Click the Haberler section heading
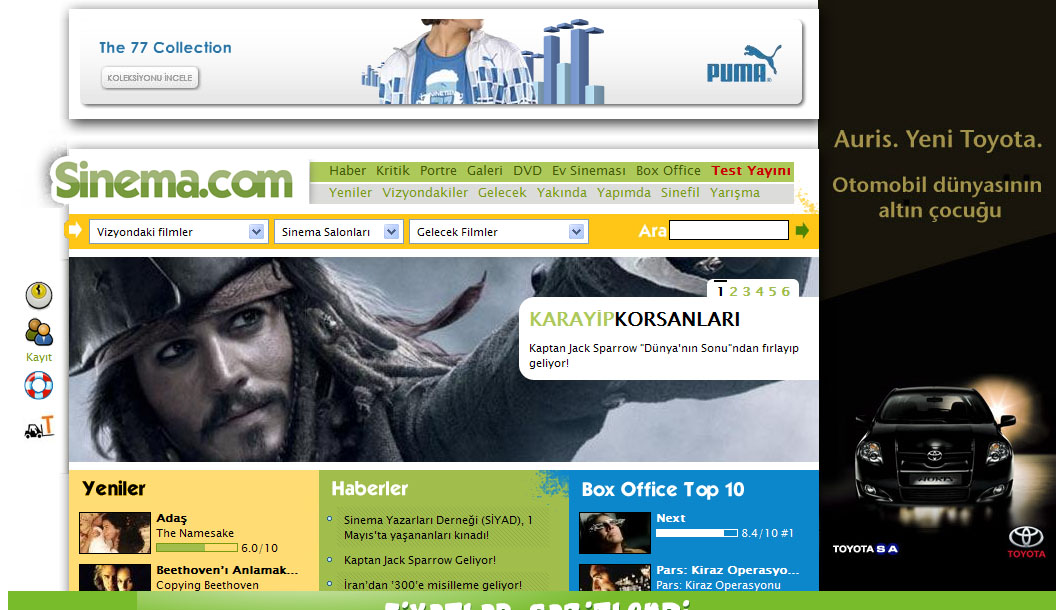 click(x=370, y=488)
